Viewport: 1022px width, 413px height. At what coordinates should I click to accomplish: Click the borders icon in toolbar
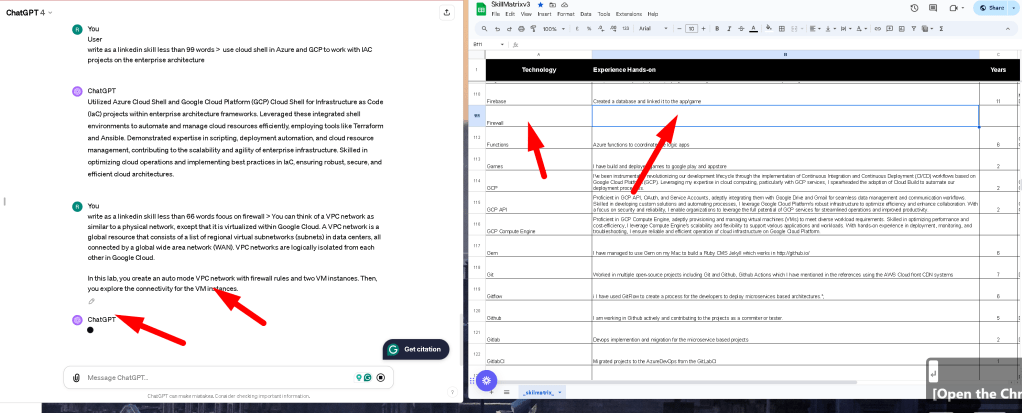tap(781, 29)
